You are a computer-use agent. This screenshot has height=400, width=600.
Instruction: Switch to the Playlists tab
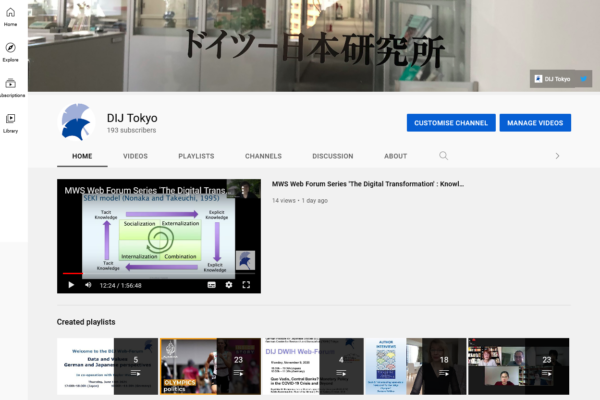click(x=196, y=156)
